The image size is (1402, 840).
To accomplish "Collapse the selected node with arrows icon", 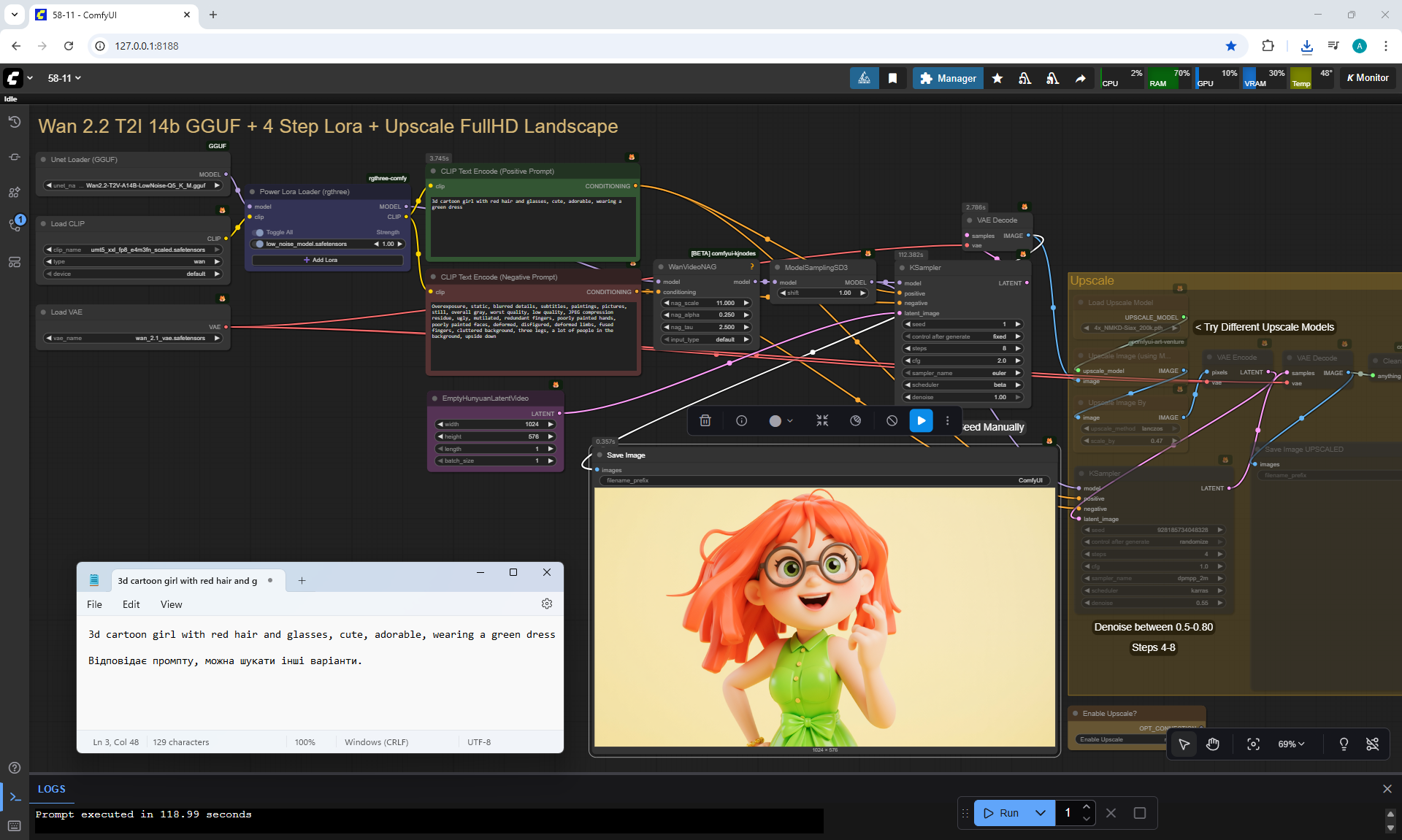I will coord(822,420).
